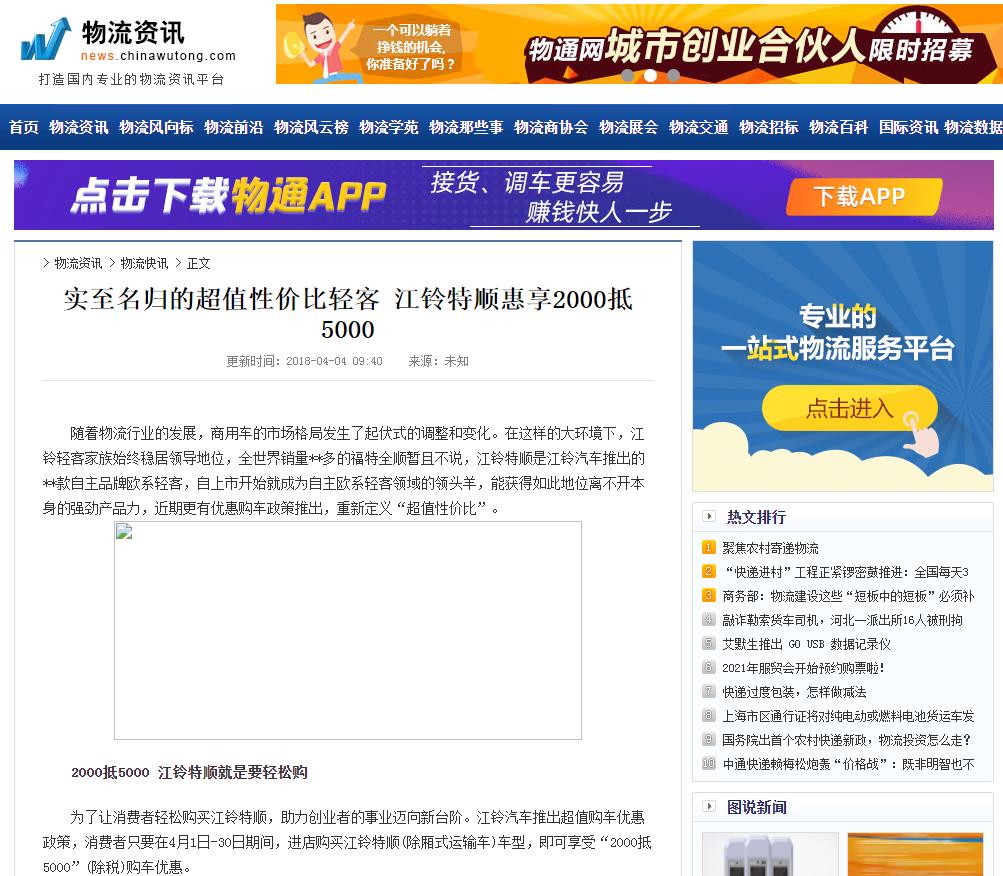Open the first 图说新闻 thumbnail with grey machines
The width and height of the screenshot is (1003, 876).
click(x=770, y=854)
